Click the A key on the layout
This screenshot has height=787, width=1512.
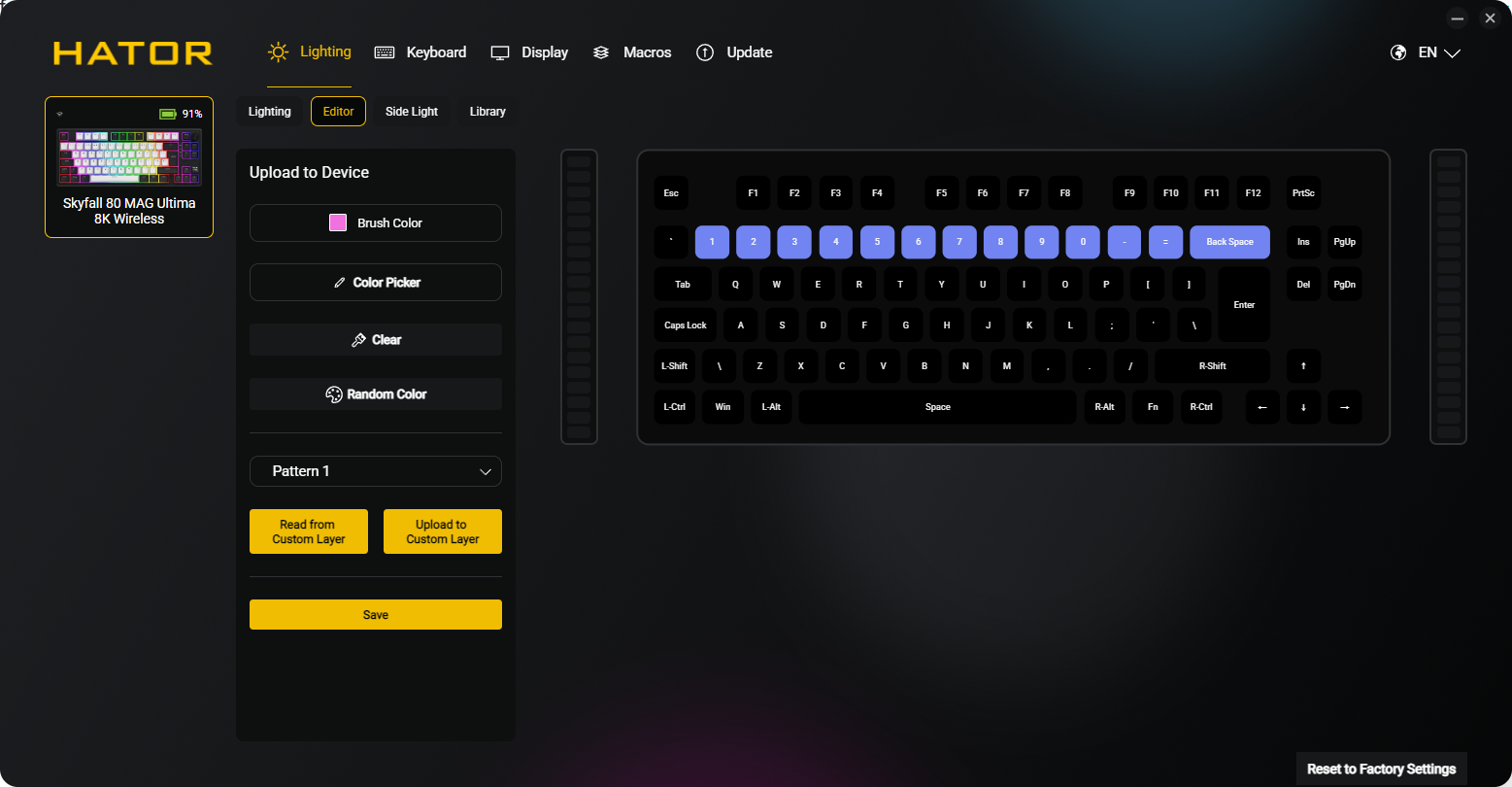(741, 325)
